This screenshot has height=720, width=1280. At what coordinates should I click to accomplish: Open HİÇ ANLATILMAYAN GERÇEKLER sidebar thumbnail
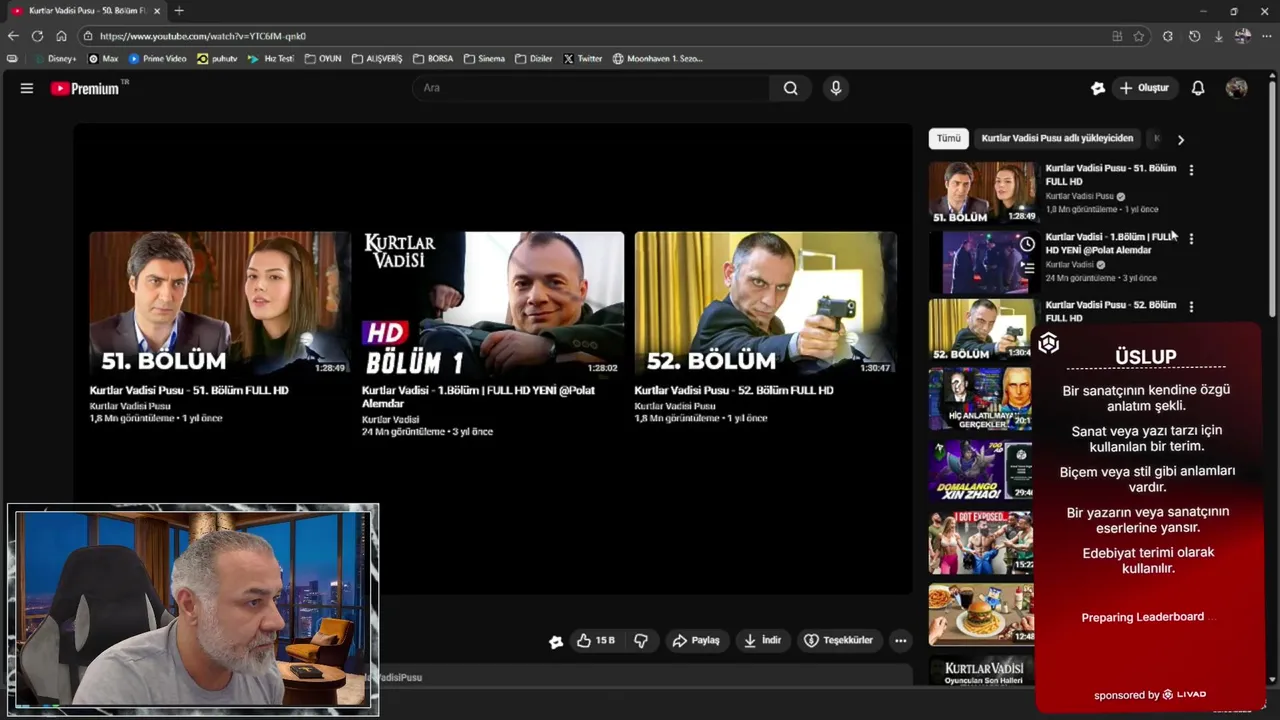(981, 399)
